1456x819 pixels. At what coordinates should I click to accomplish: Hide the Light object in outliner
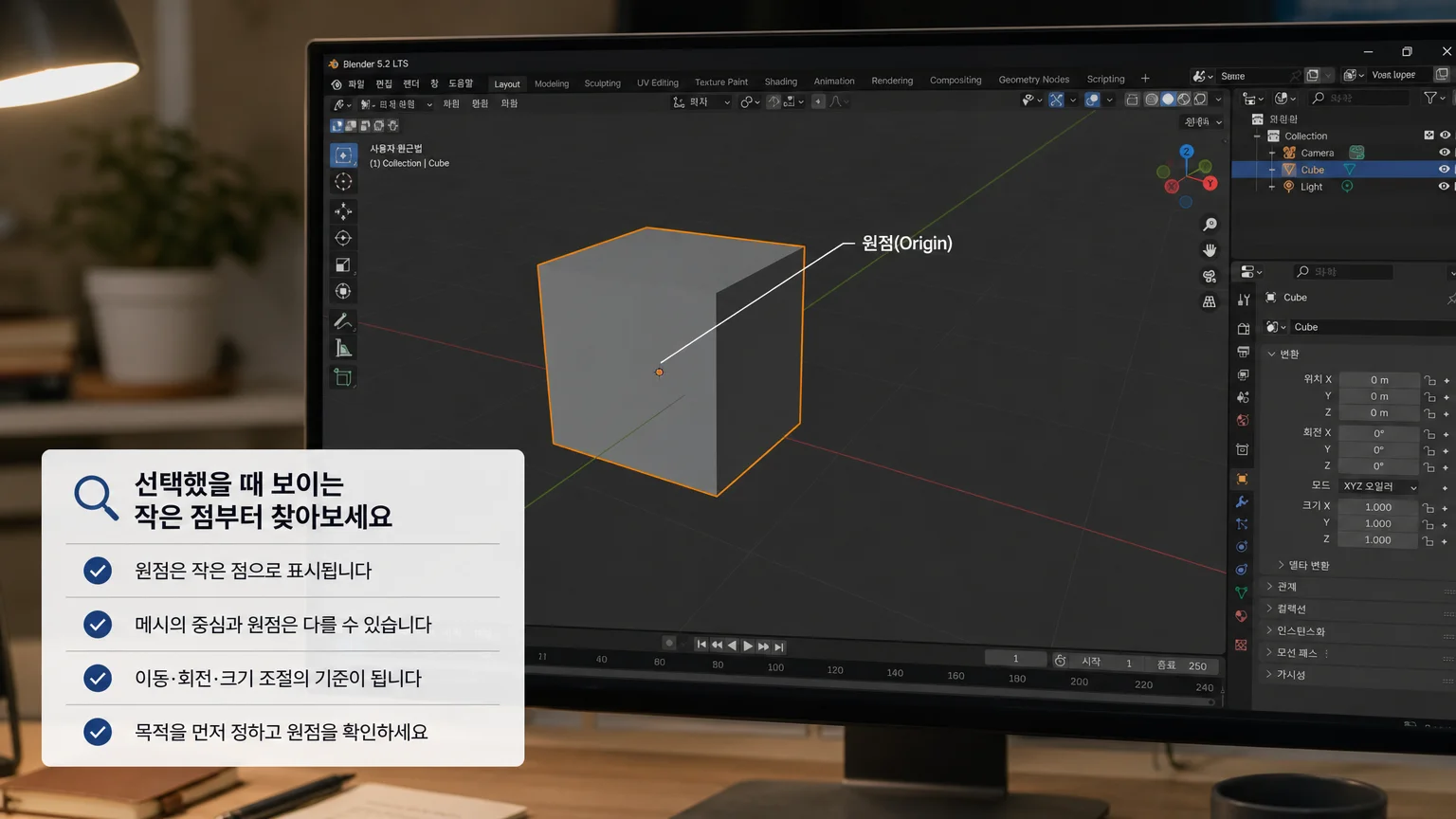click(x=1445, y=187)
